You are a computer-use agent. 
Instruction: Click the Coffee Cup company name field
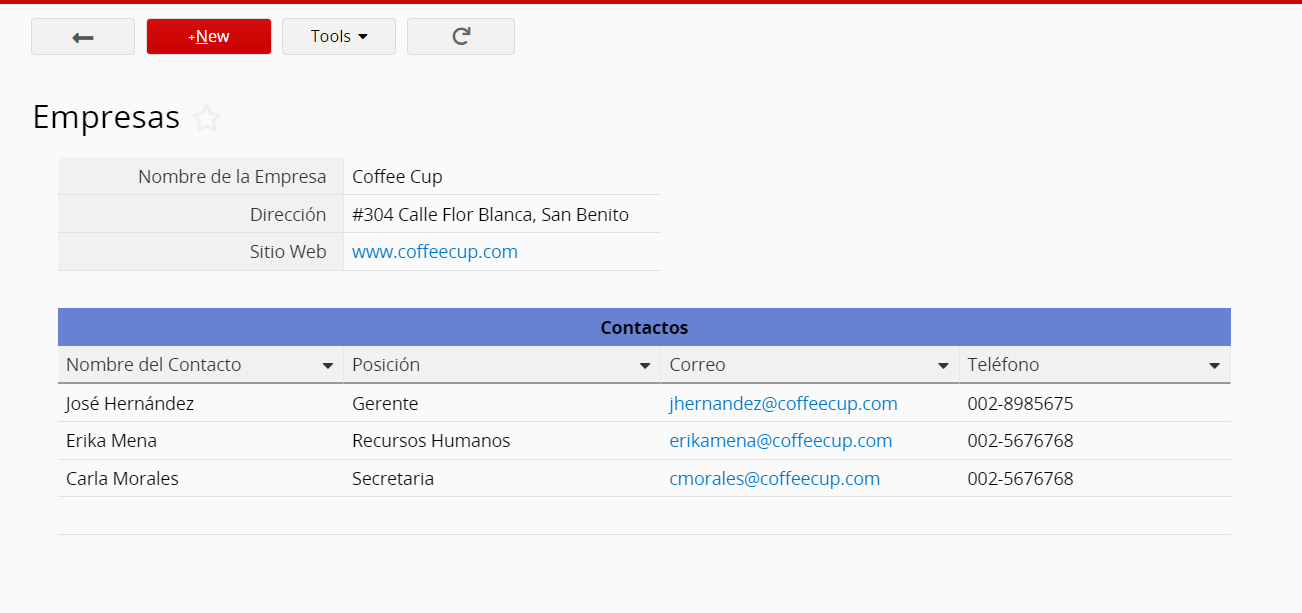coord(397,177)
